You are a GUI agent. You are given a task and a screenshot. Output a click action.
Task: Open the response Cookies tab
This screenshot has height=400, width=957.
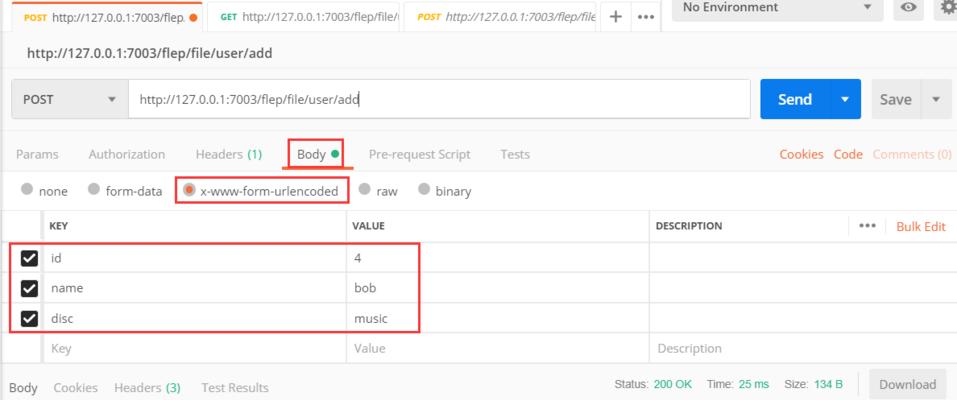tap(76, 387)
